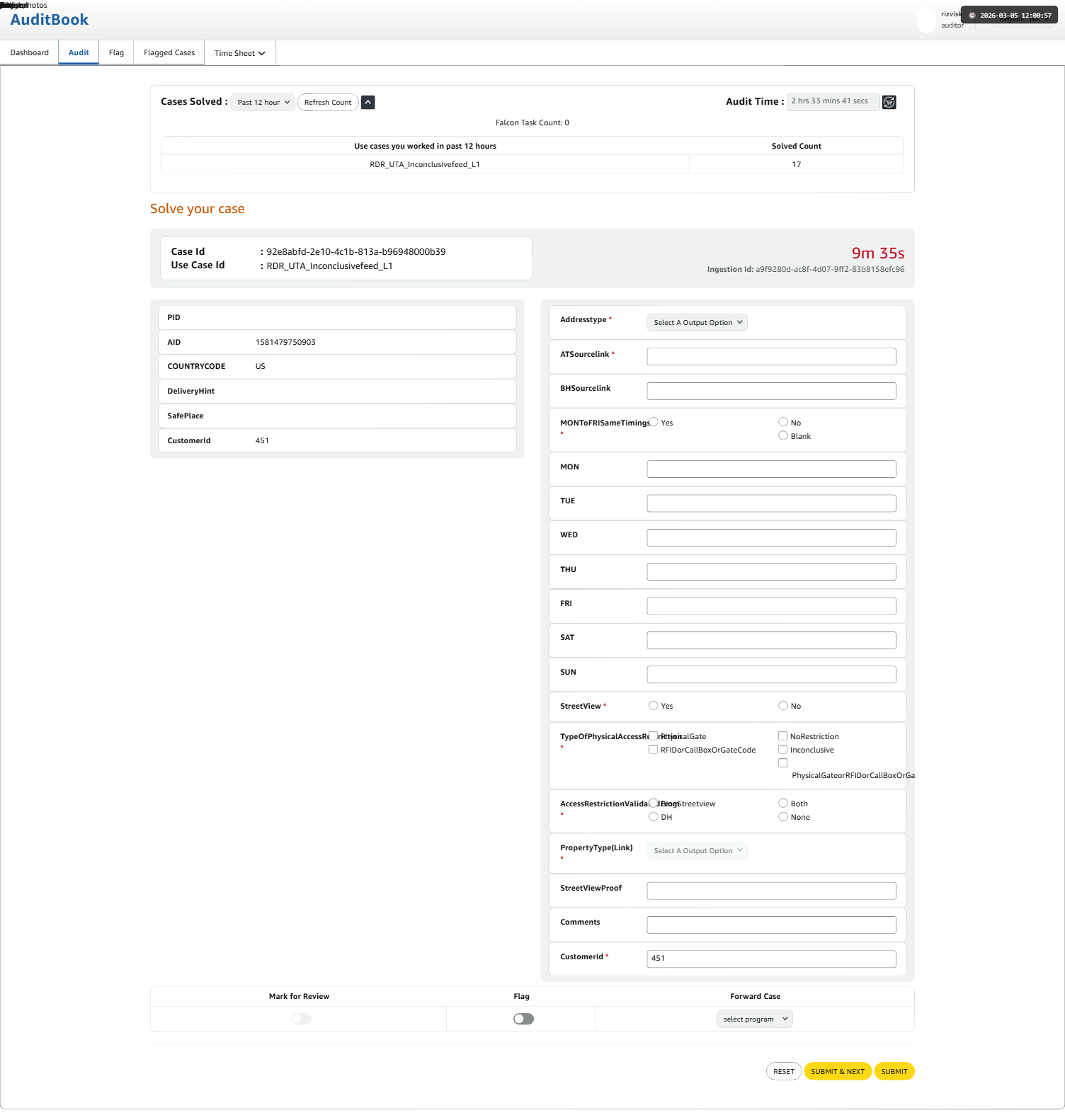This screenshot has height=1120, width=1065.
Task: Focus the BHSourcelink input field
Action: (x=771, y=391)
